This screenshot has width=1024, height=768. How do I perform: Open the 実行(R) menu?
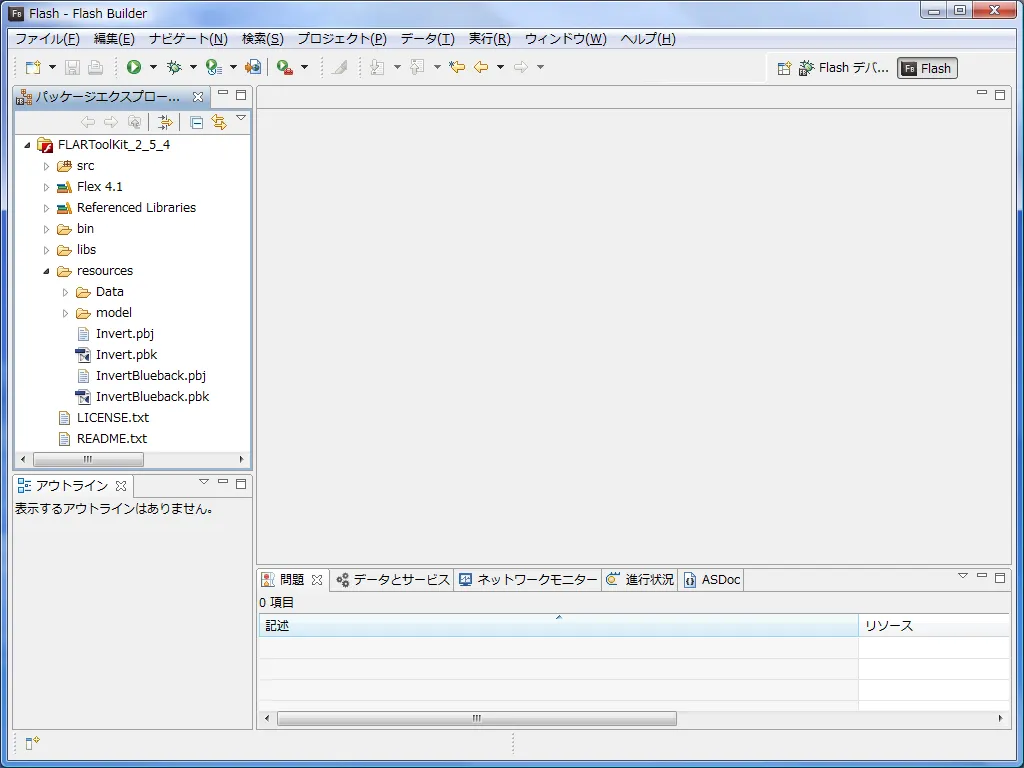point(489,39)
